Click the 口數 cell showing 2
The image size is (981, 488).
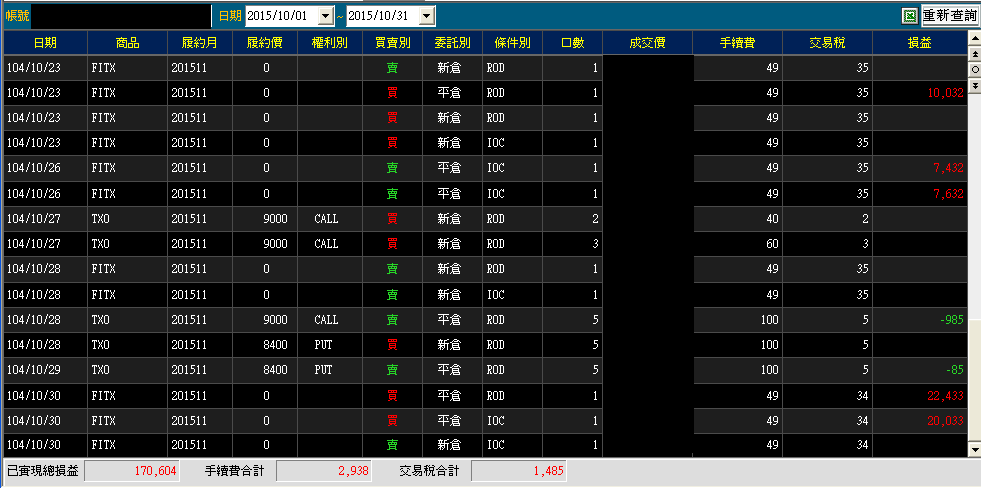572,219
